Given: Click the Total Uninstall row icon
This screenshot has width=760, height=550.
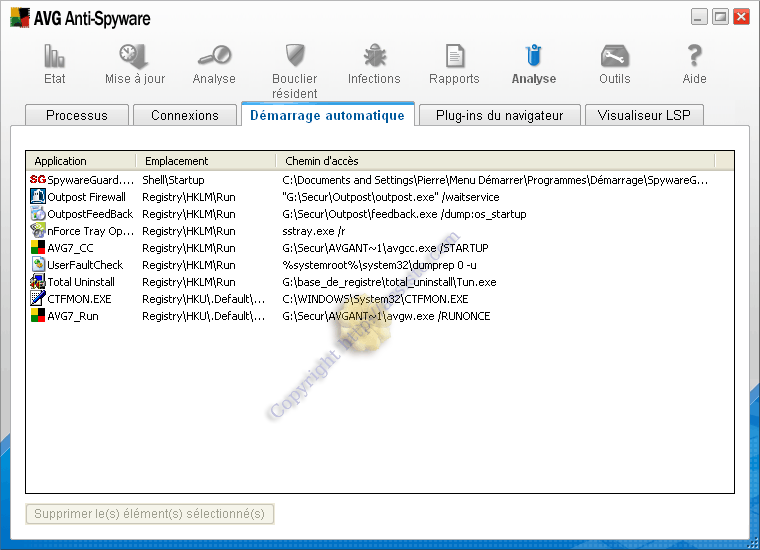Looking at the screenshot, I should pos(37,282).
